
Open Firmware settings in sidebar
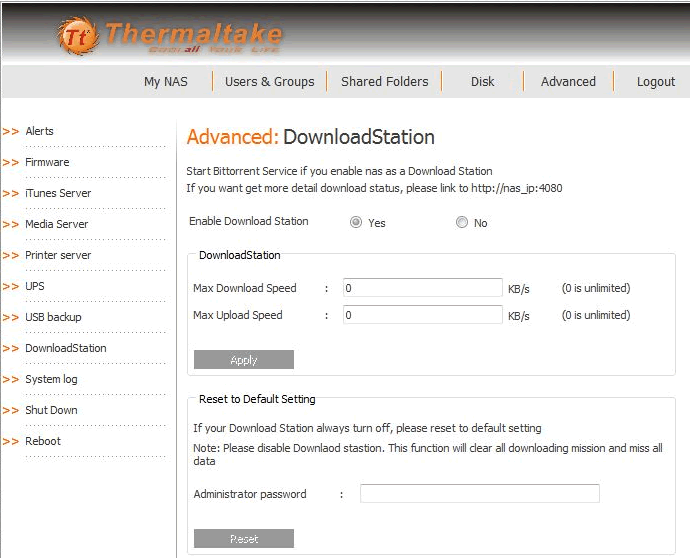(47, 162)
